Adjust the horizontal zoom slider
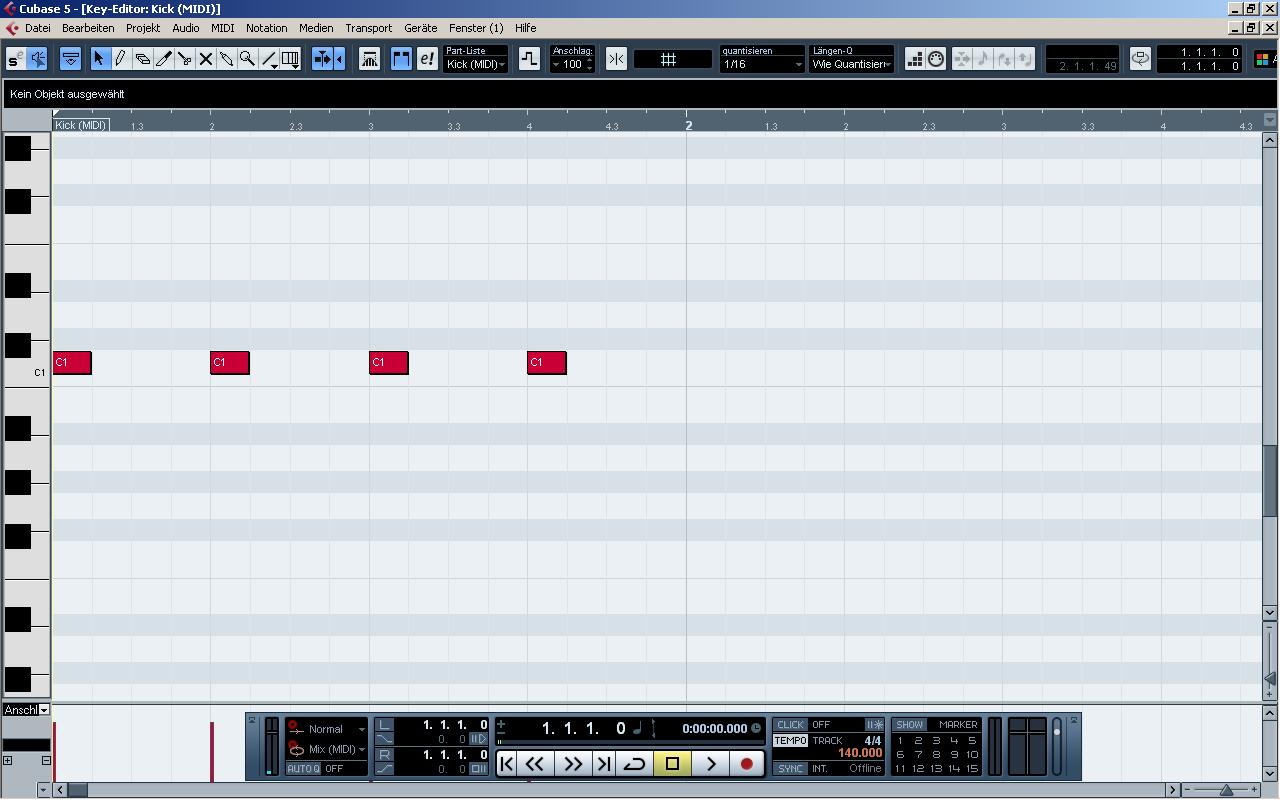This screenshot has width=1280, height=802. tap(1226, 790)
